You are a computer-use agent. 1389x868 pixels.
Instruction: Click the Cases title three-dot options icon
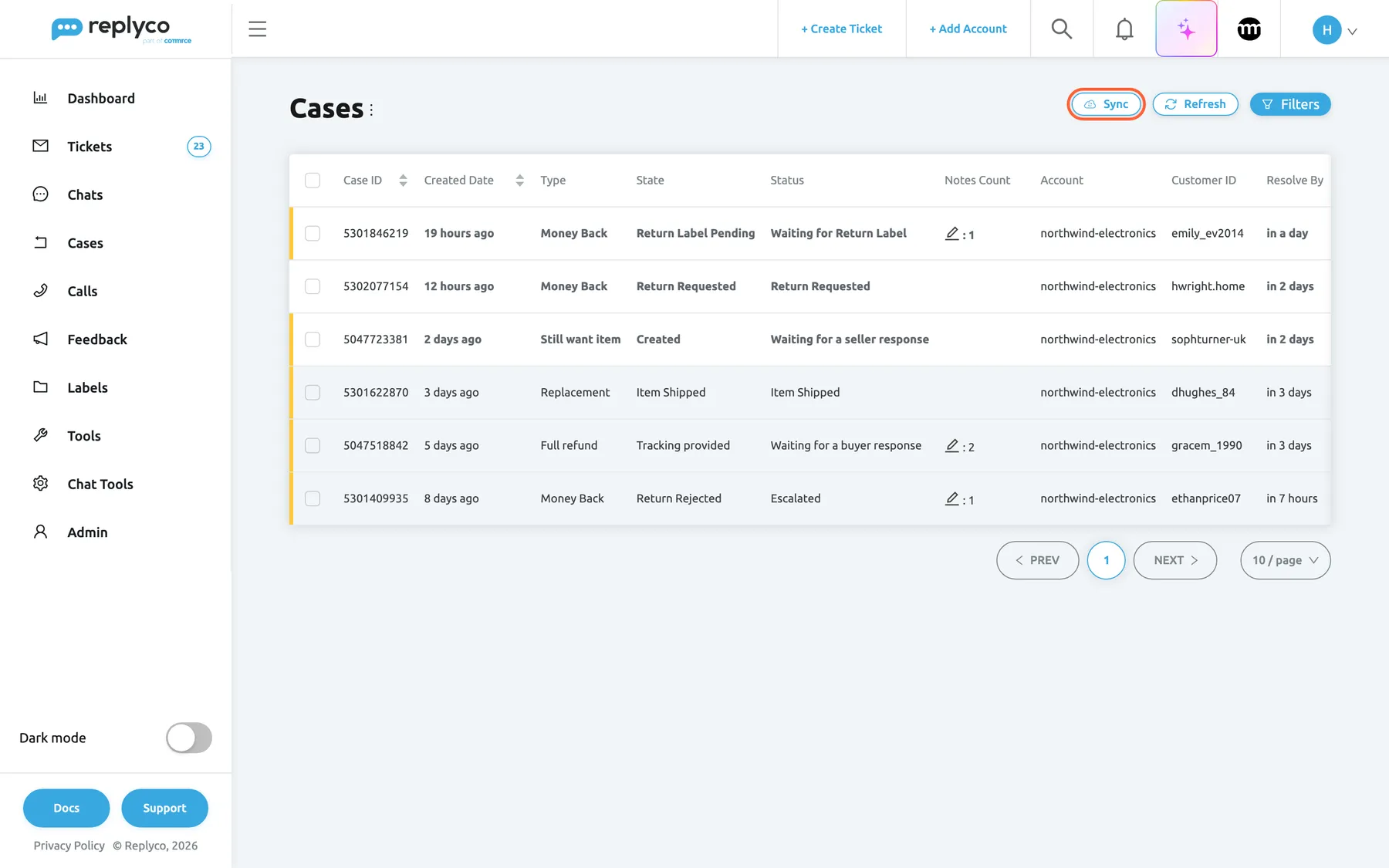click(x=371, y=110)
